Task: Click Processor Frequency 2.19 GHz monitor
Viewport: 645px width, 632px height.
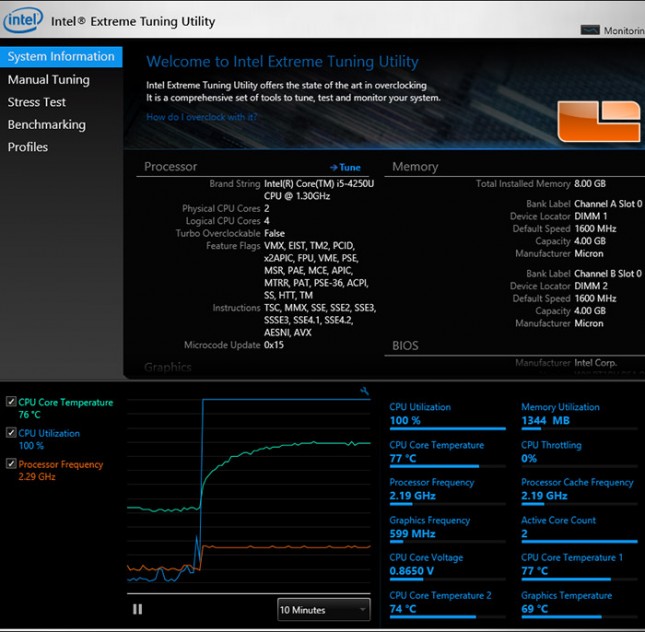Action: pos(448,491)
